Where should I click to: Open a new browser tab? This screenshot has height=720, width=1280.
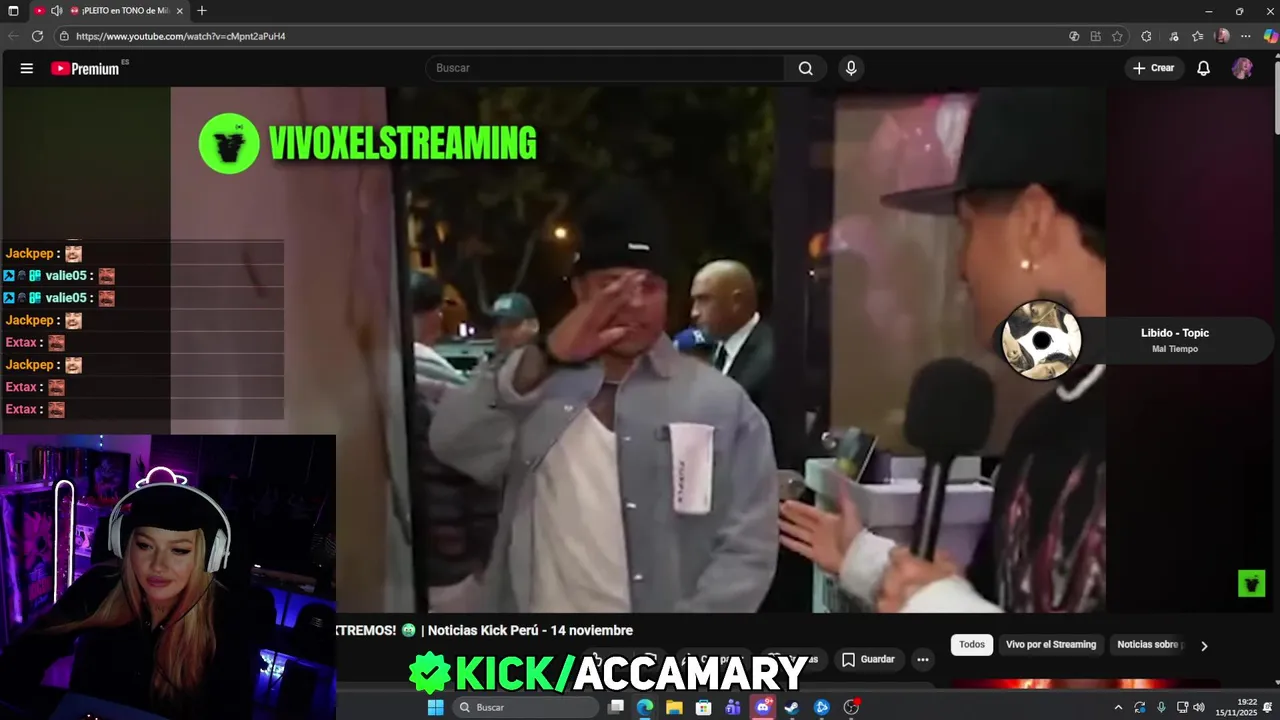tap(202, 11)
